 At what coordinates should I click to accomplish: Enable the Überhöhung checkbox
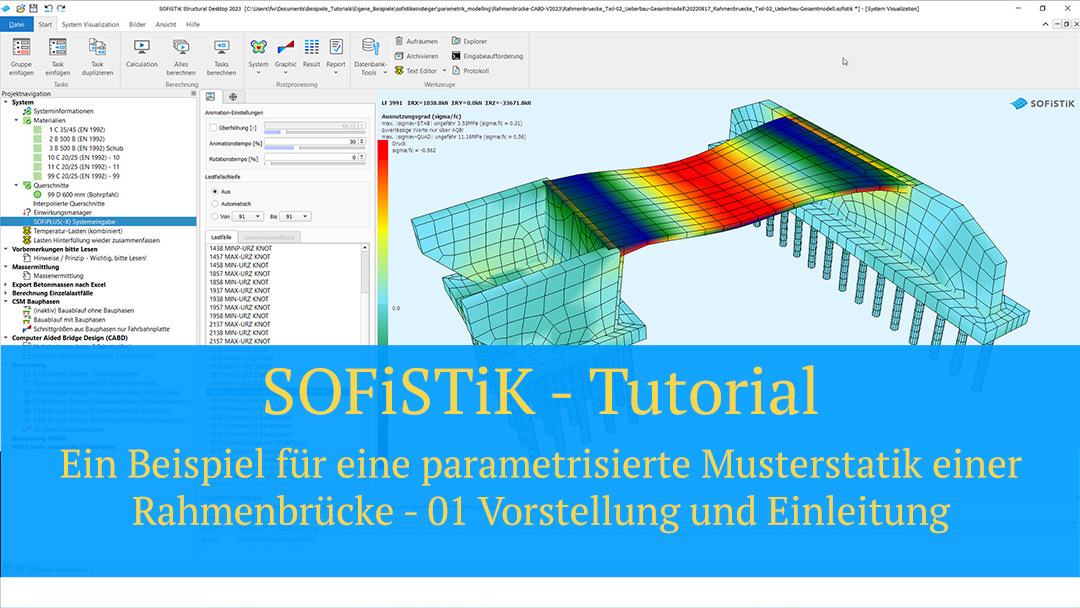click(x=213, y=127)
